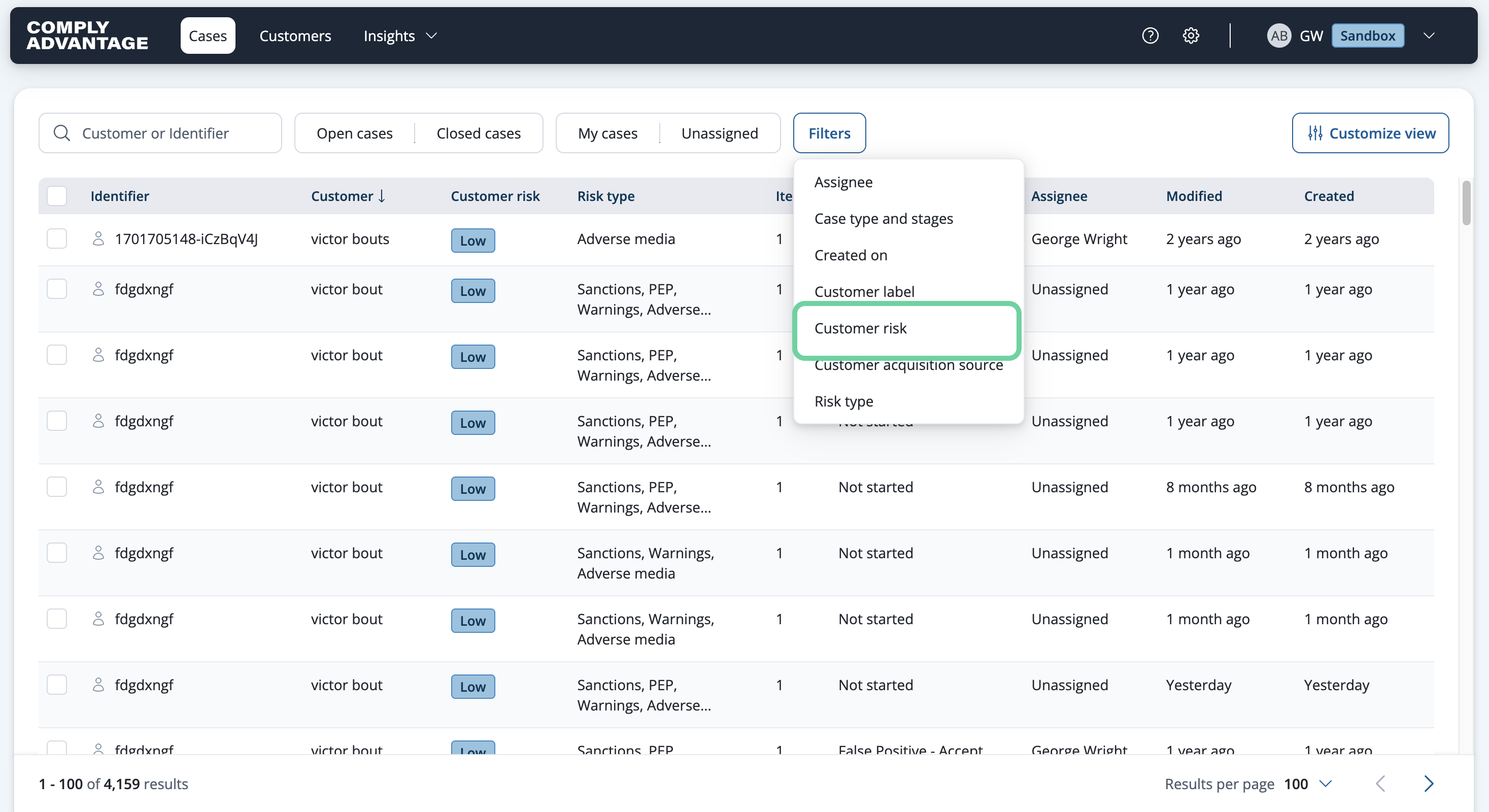The image size is (1489, 812).
Task: Sort by Created column header
Action: point(1329,196)
